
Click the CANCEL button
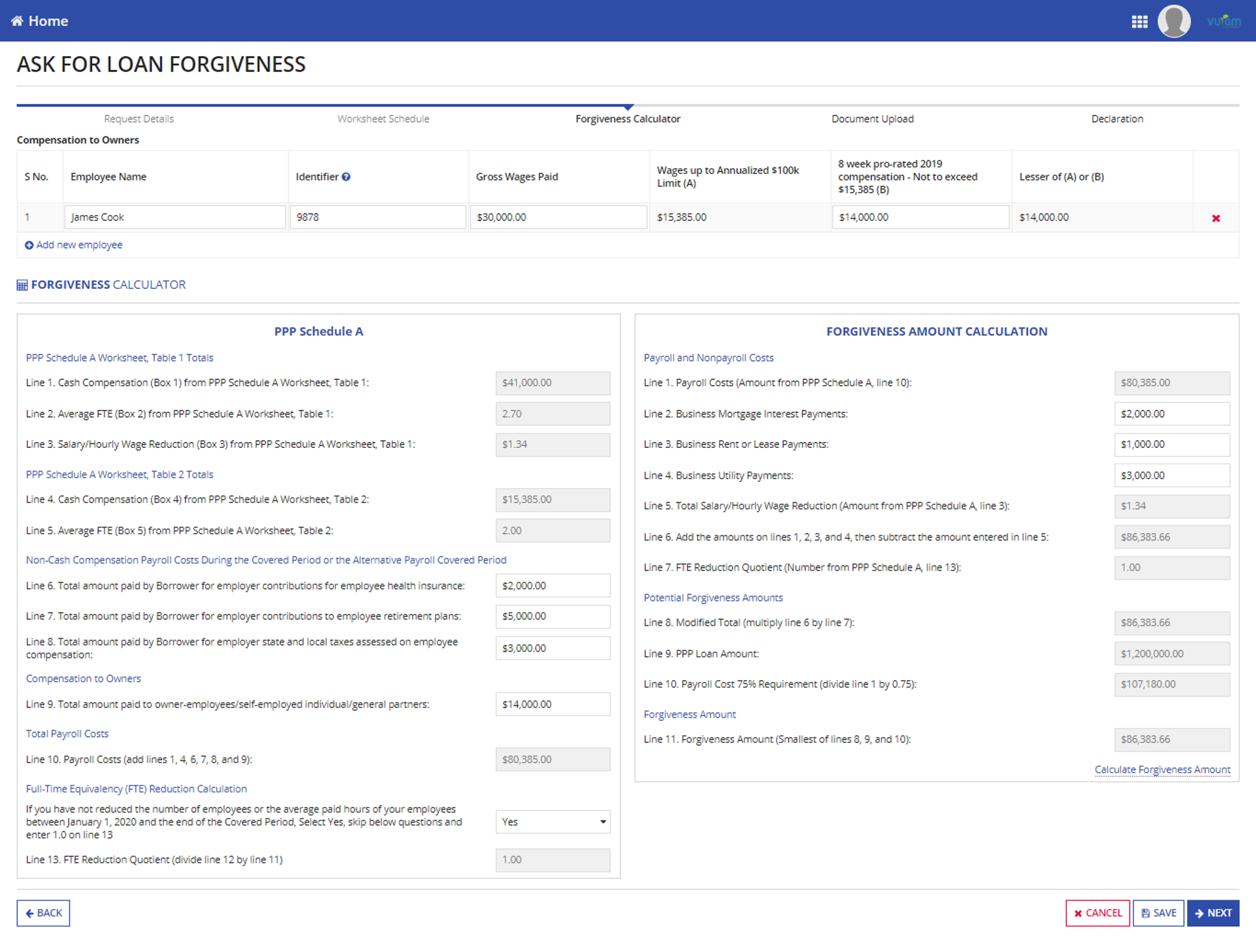coord(1097,913)
